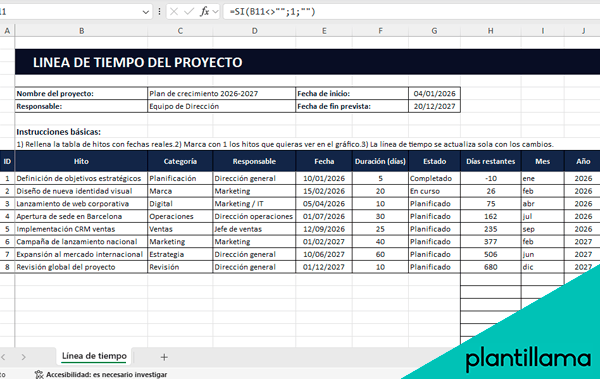Click the 'Mes' table header
The height and width of the screenshot is (379, 600).
[x=543, y=161]
